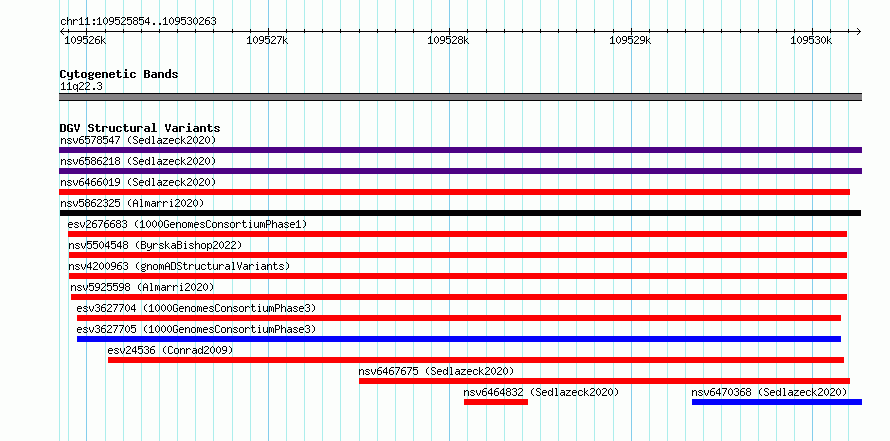Click the black nsv5862325 variant bar
The height and width of the screenshot is (441, 890).
(460, 213)
